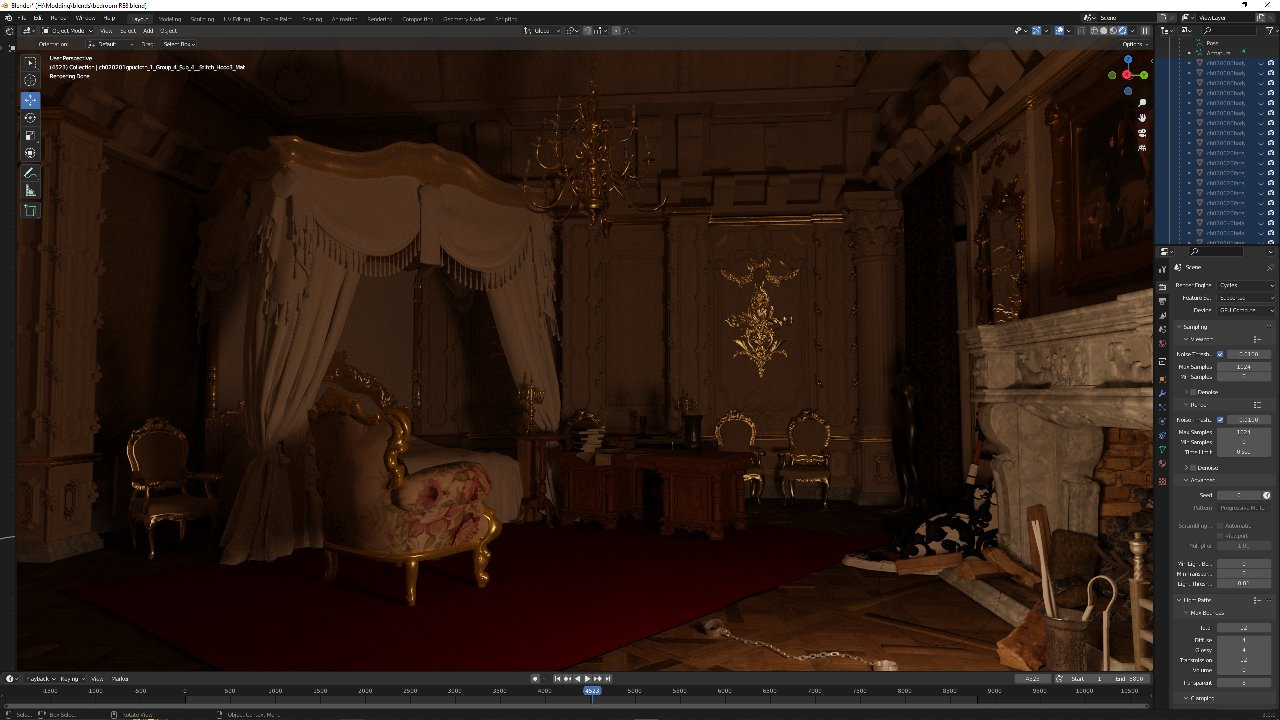Collapse the Light Paths panel

coord(1196,600)
